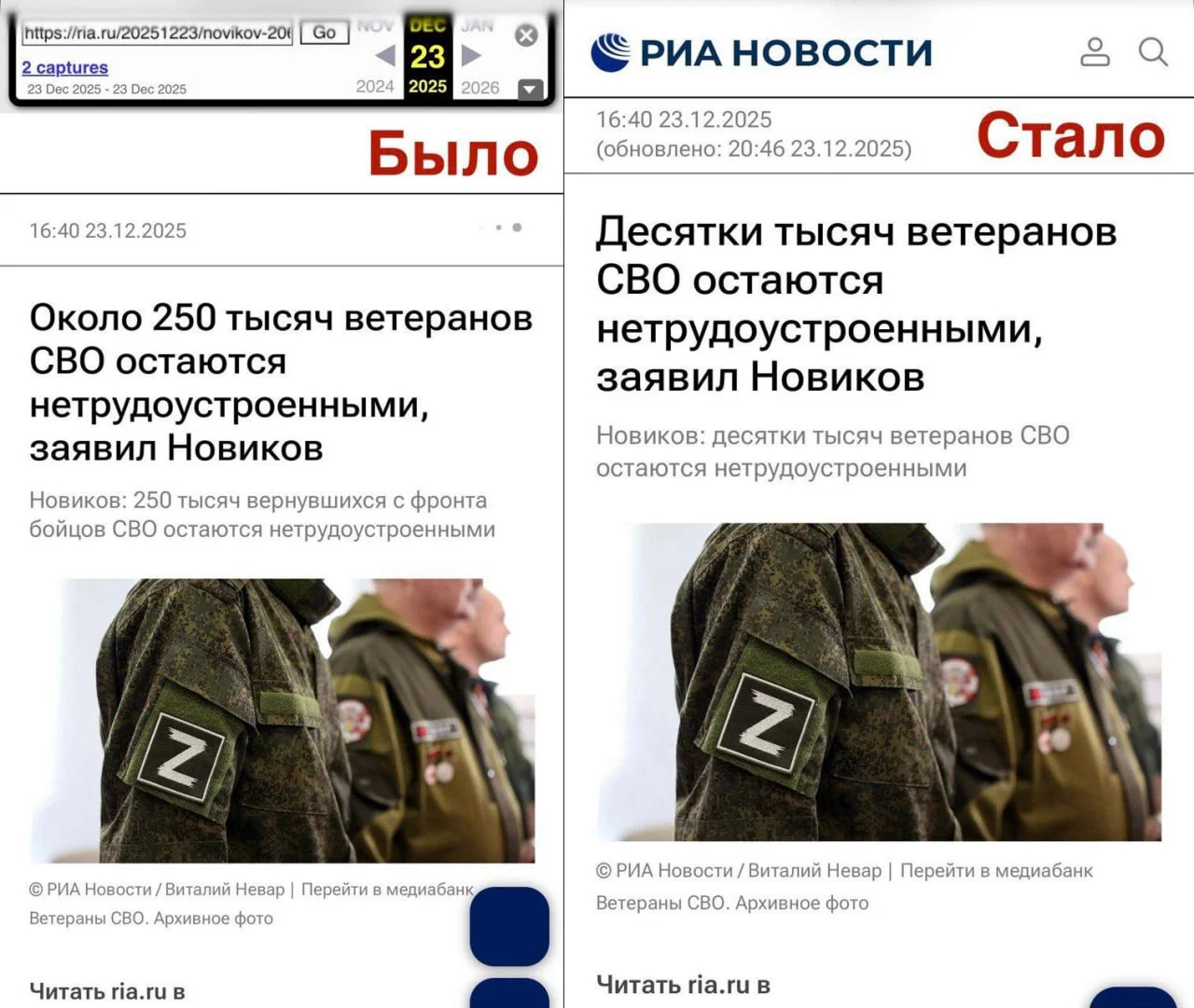The width and height of the screenshot is (1194, 1008).
Task: Click the Wayback URL input field
Action: point(157,34)
